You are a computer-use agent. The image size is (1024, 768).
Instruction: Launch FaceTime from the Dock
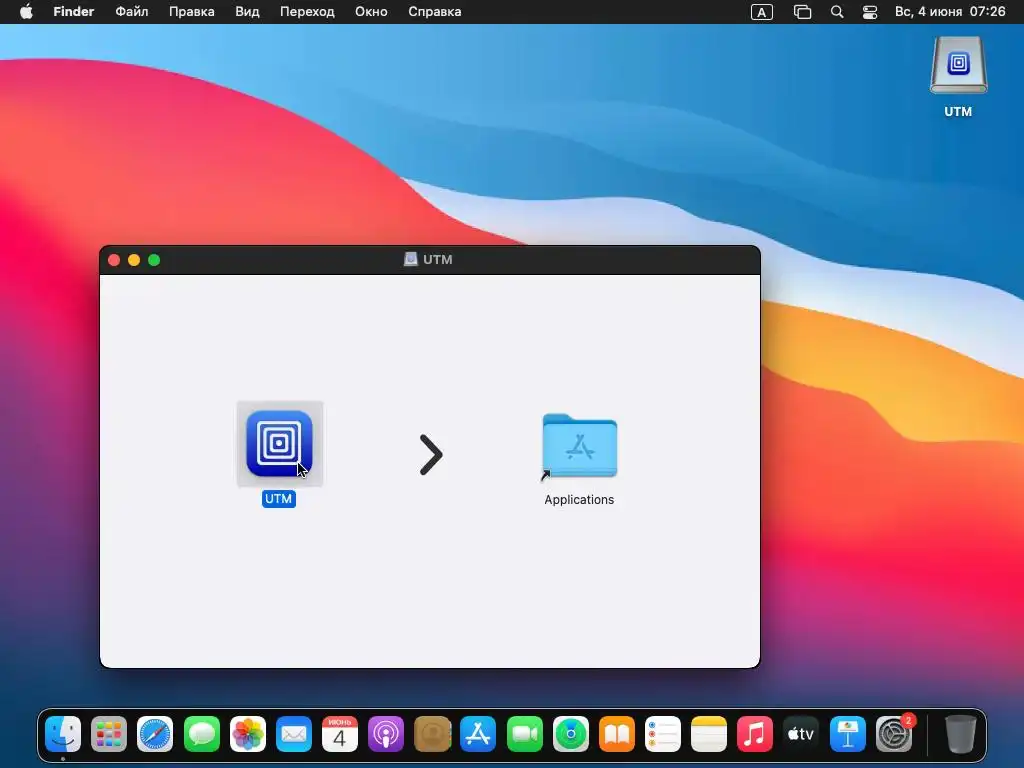(524, 734)
